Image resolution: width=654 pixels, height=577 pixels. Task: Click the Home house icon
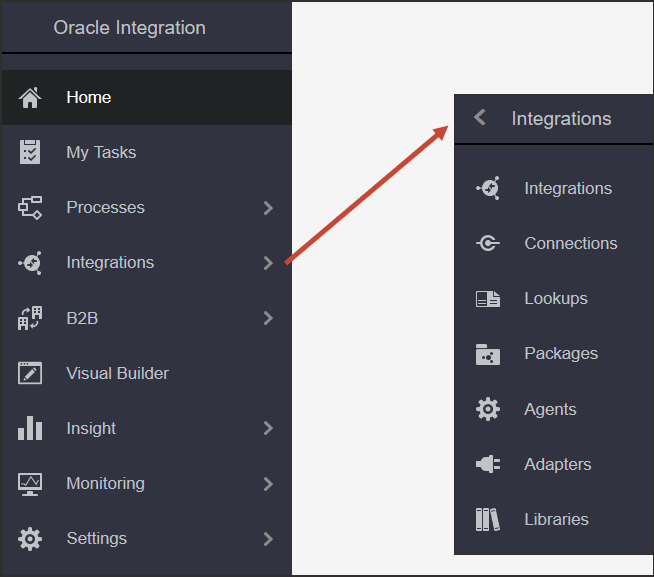30,98
